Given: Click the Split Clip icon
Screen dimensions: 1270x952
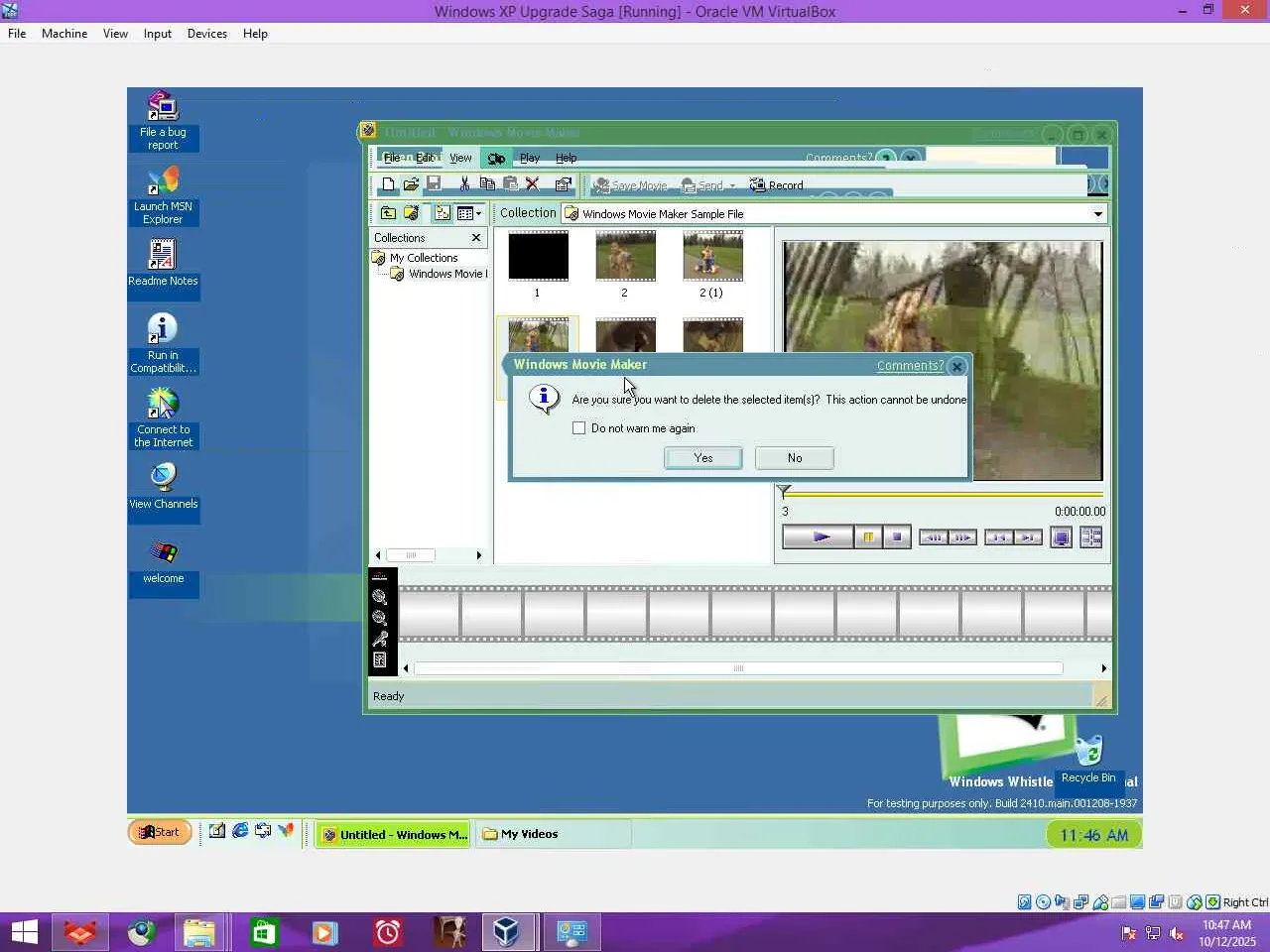Looking at the screenshot, I should (x=1090, y=537).
